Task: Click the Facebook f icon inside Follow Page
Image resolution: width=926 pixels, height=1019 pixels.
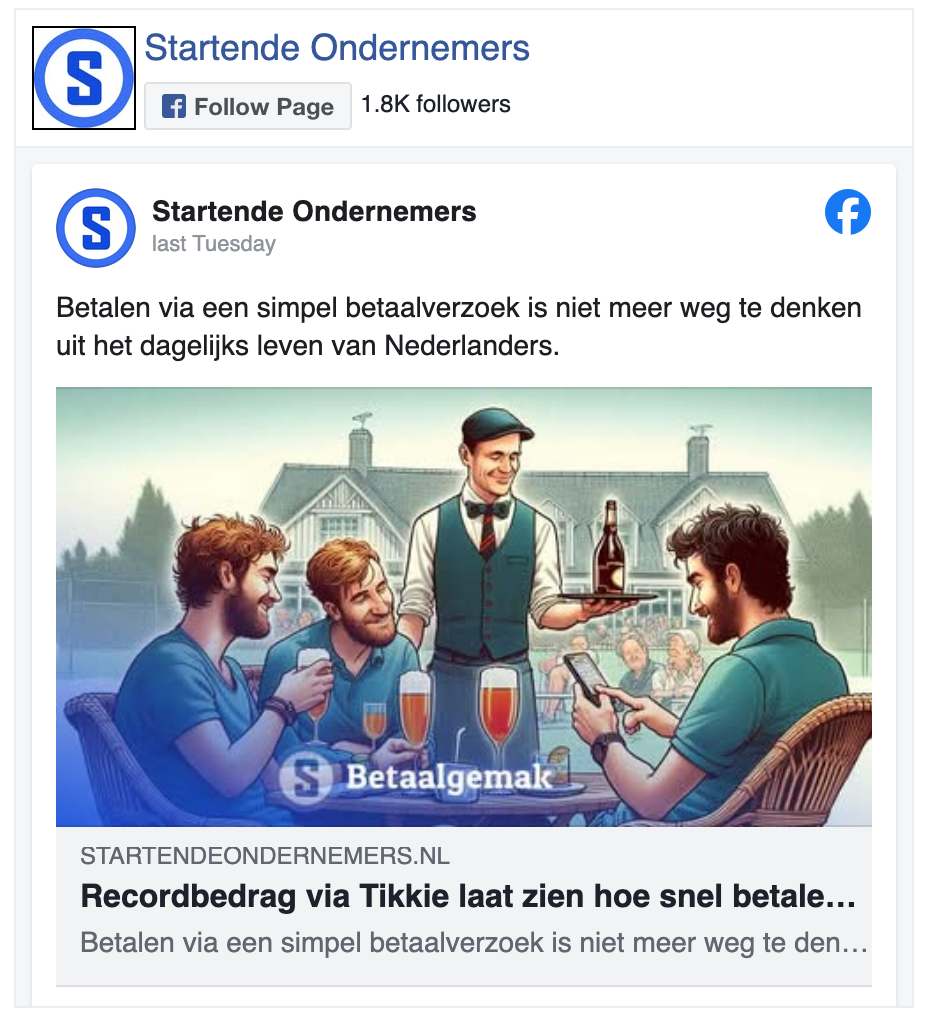Action: point(174,106)
